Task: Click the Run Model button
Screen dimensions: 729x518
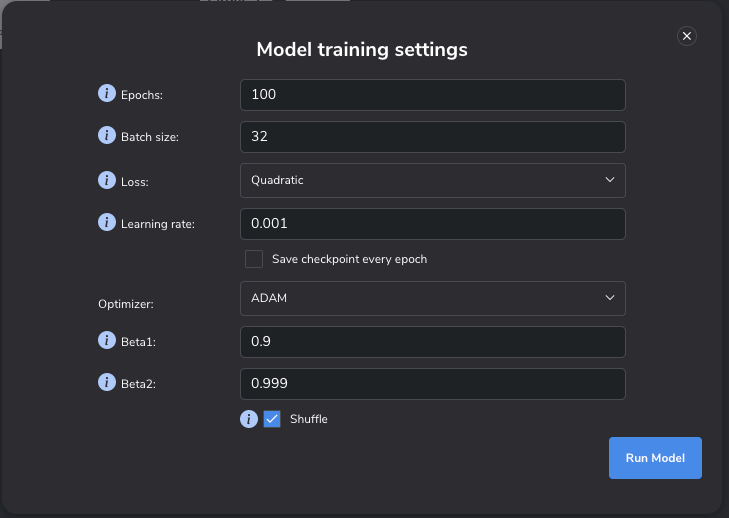Action: pyautogui.click(x=655, y=458)
